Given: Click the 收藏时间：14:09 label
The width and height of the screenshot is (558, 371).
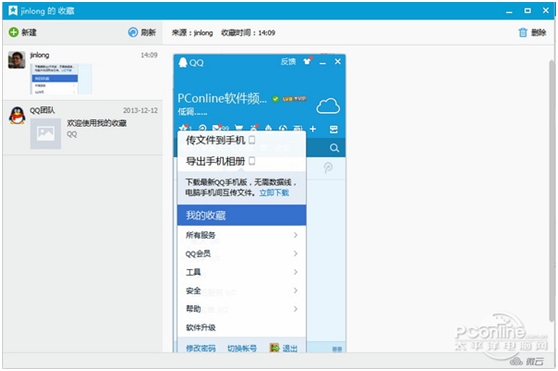Looking at the screenshot, I should coord(248,33).
